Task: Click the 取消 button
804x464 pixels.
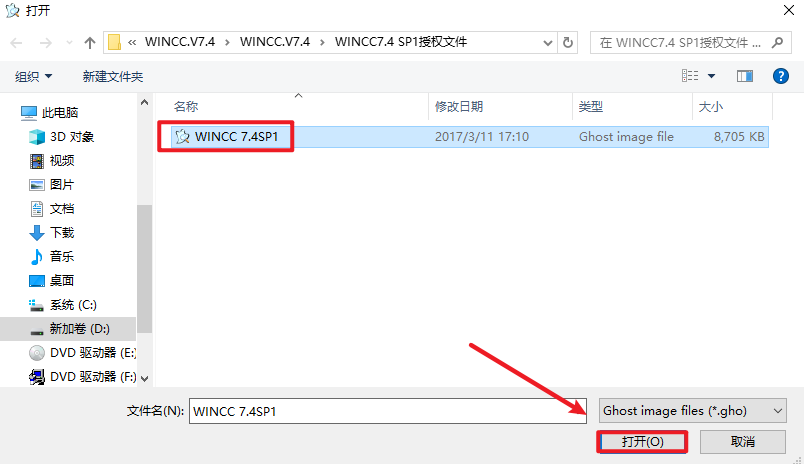Action: 742,441
